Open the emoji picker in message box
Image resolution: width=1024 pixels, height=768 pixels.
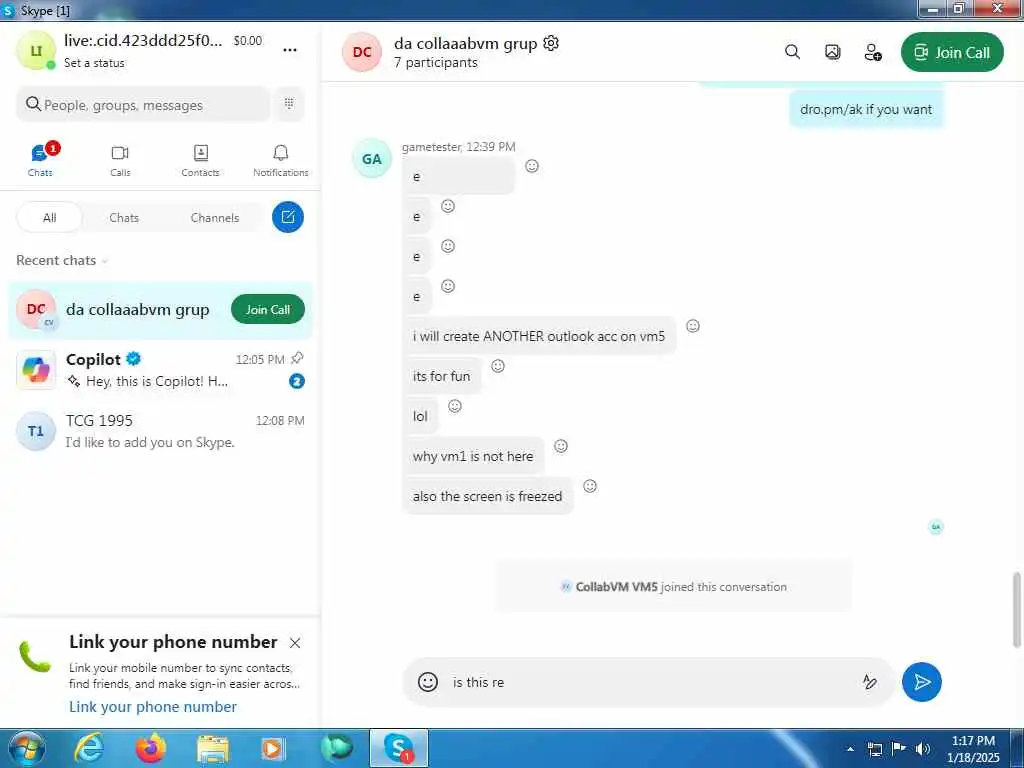(x=428, y=682)
